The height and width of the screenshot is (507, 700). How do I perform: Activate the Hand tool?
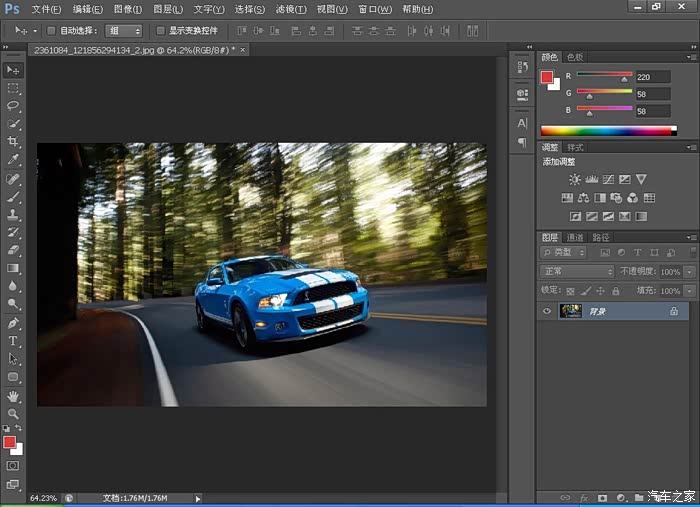click(x=13, y=395)
